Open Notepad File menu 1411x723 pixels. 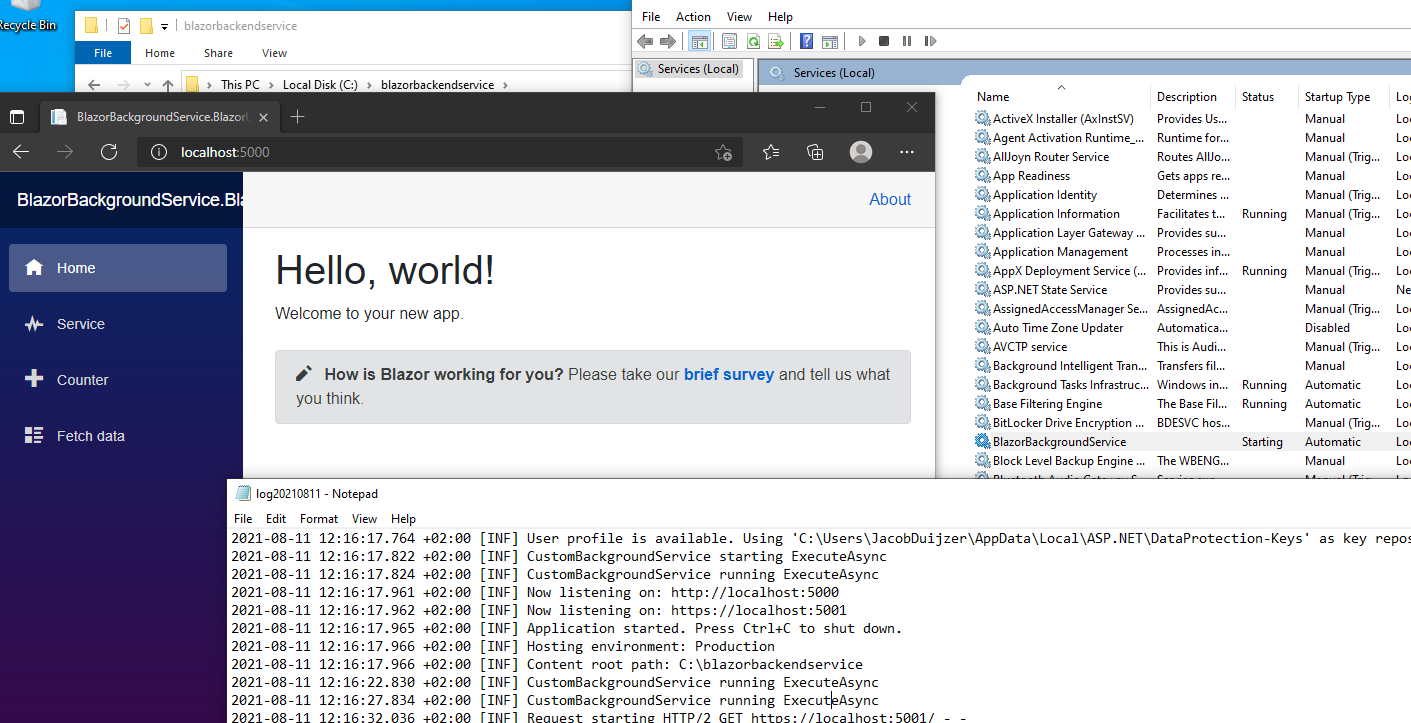point(243,519)
